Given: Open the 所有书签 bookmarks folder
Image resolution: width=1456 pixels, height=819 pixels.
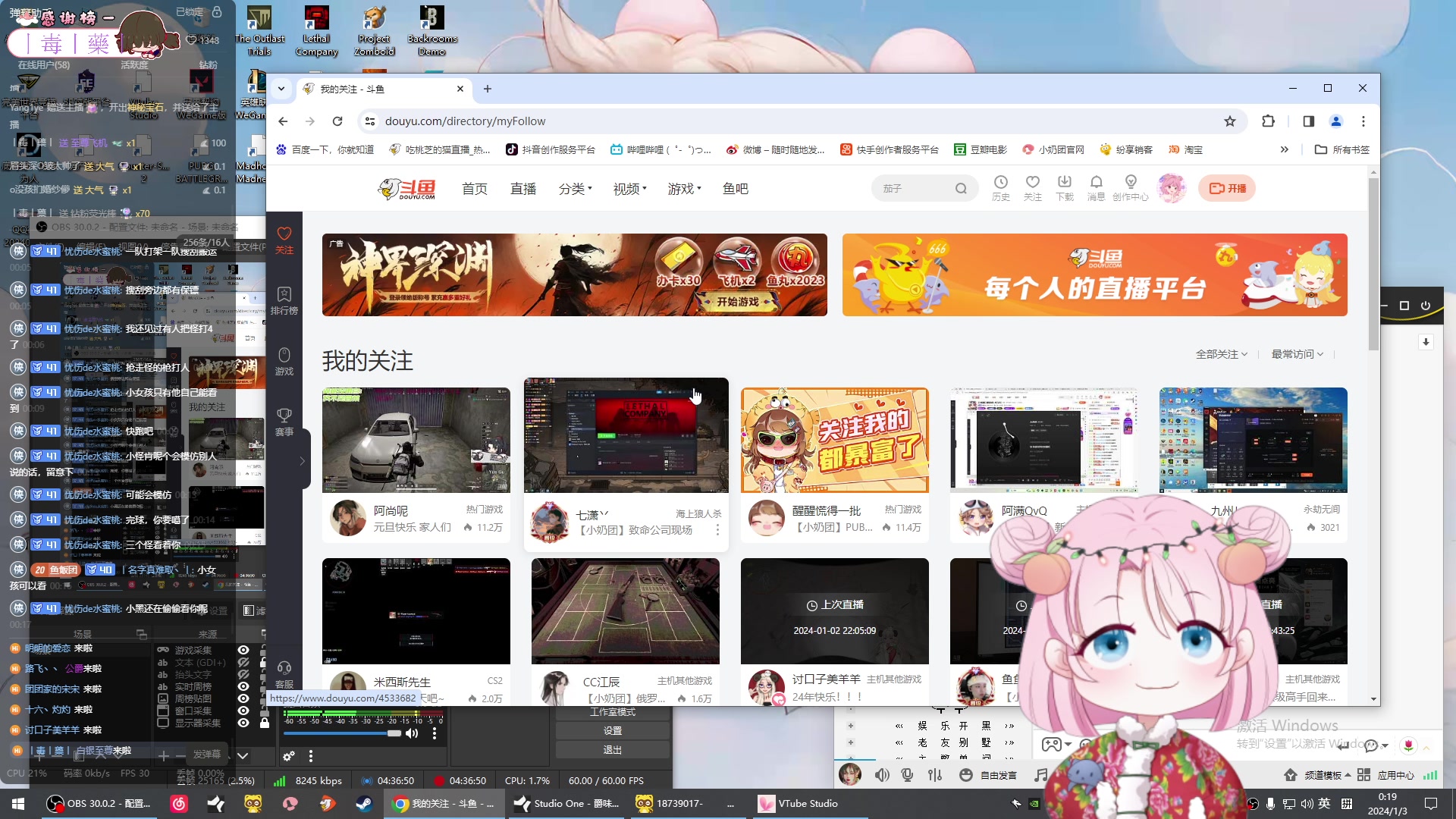Looking at the screenshot, I should (1341, 149).
